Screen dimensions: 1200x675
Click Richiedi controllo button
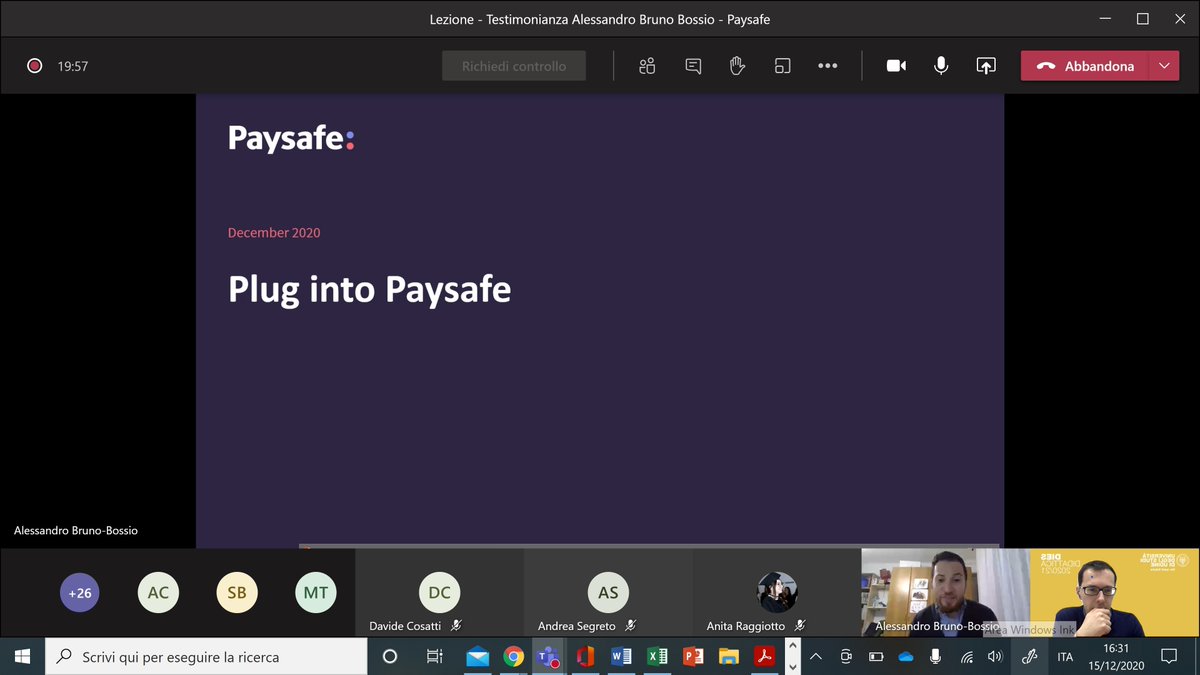tap(514, 66)
